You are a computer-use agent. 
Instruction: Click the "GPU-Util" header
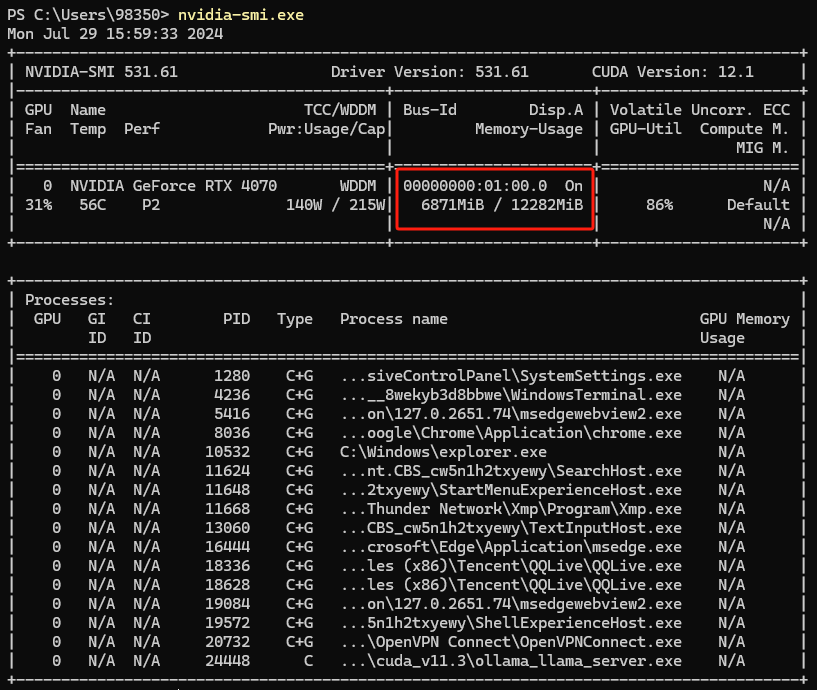[x=646, y=129]
